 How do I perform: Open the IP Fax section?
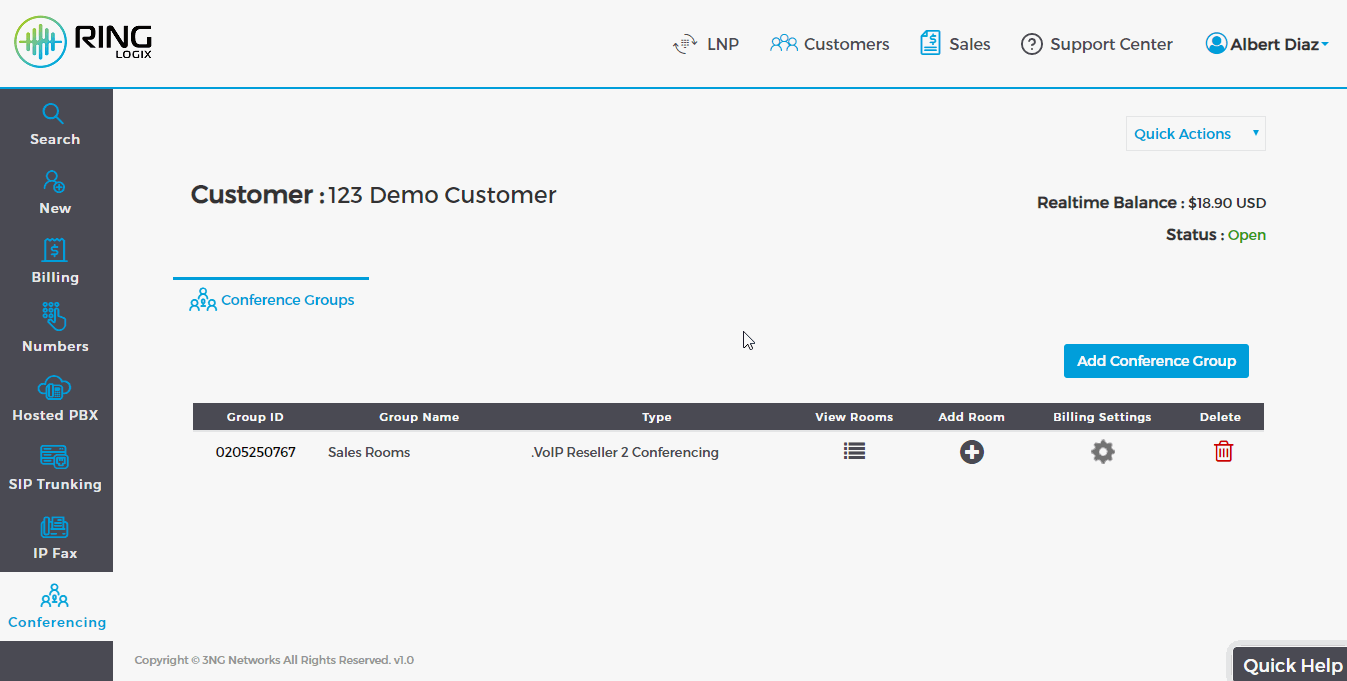coord(55,539)
